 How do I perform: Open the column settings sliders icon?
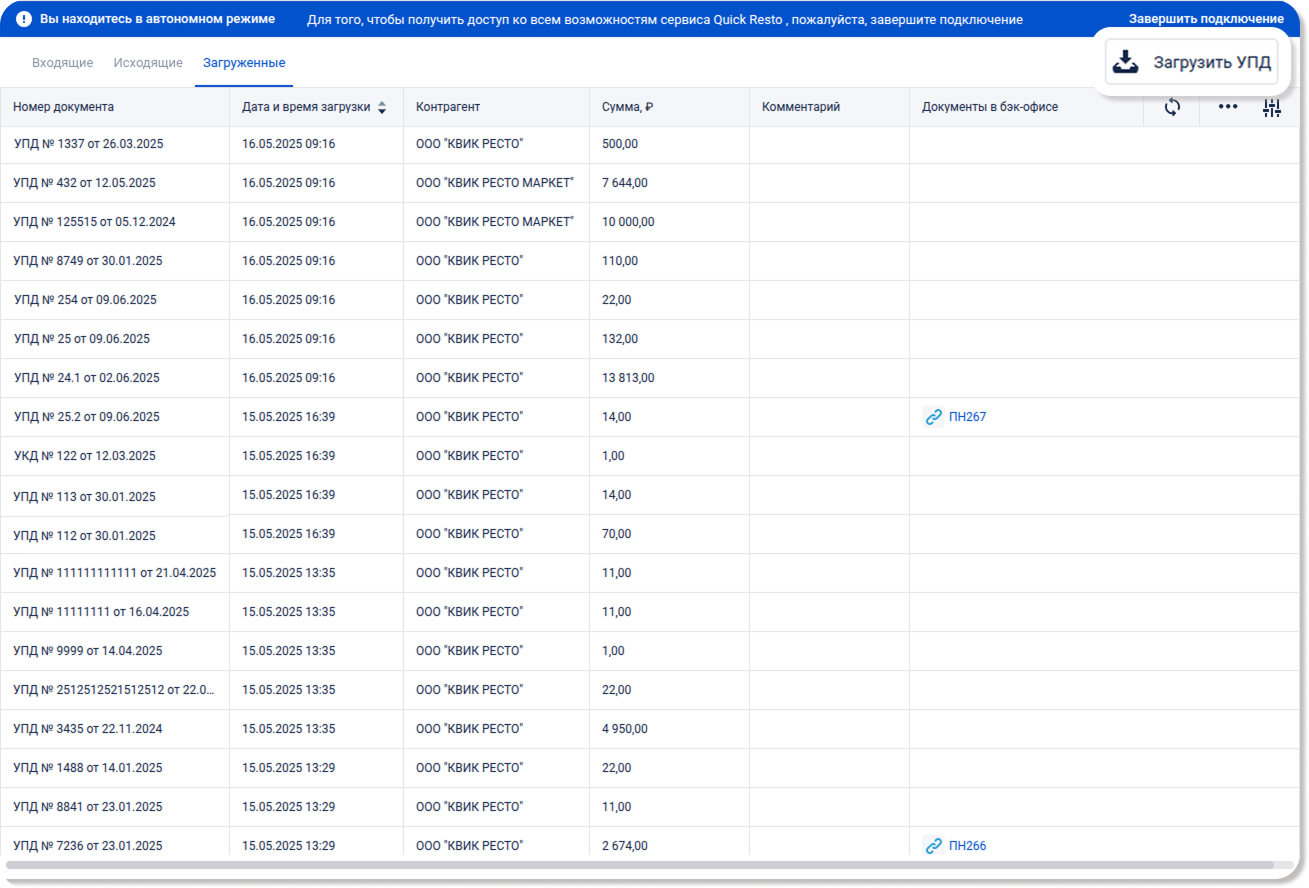(1271, 108)
